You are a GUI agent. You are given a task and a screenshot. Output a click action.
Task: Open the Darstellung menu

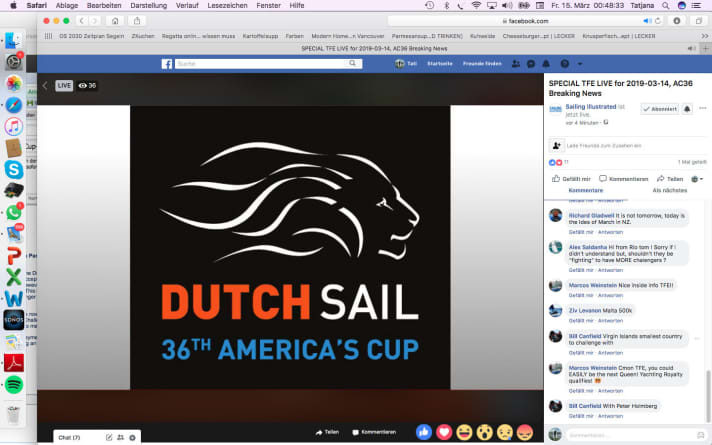click(148, 5)
